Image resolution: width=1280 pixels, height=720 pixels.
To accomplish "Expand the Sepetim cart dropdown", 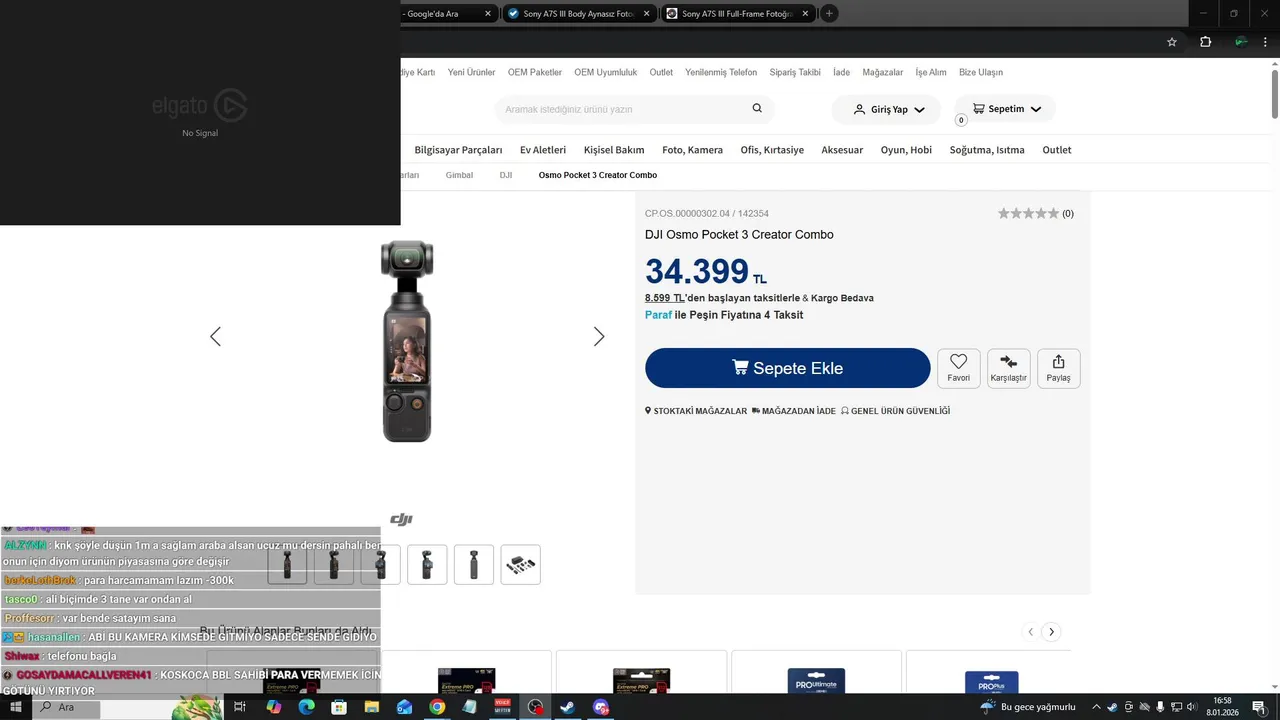I will [1035, 109].
